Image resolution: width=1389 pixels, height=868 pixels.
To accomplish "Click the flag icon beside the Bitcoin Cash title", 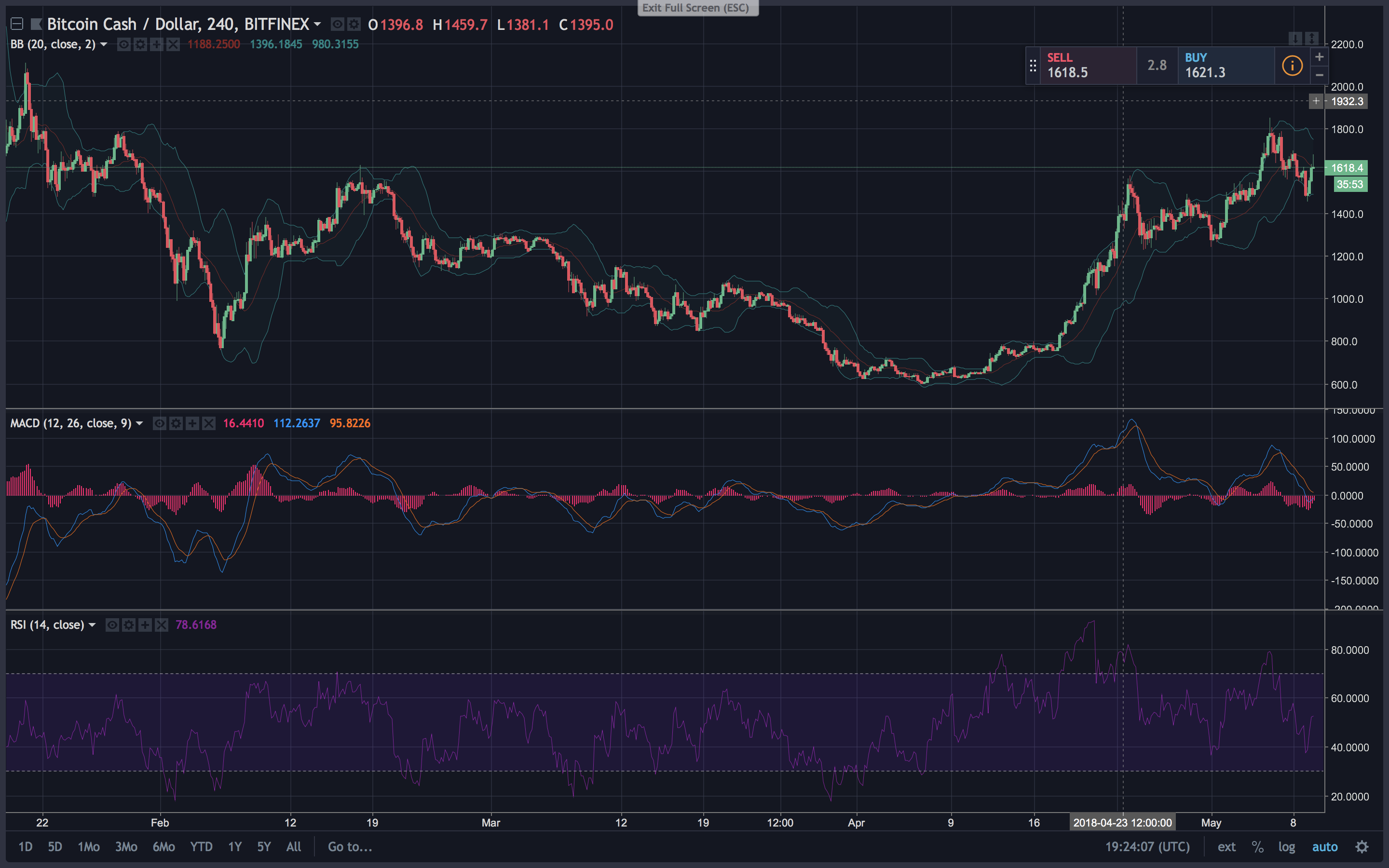I will (36, 24).
